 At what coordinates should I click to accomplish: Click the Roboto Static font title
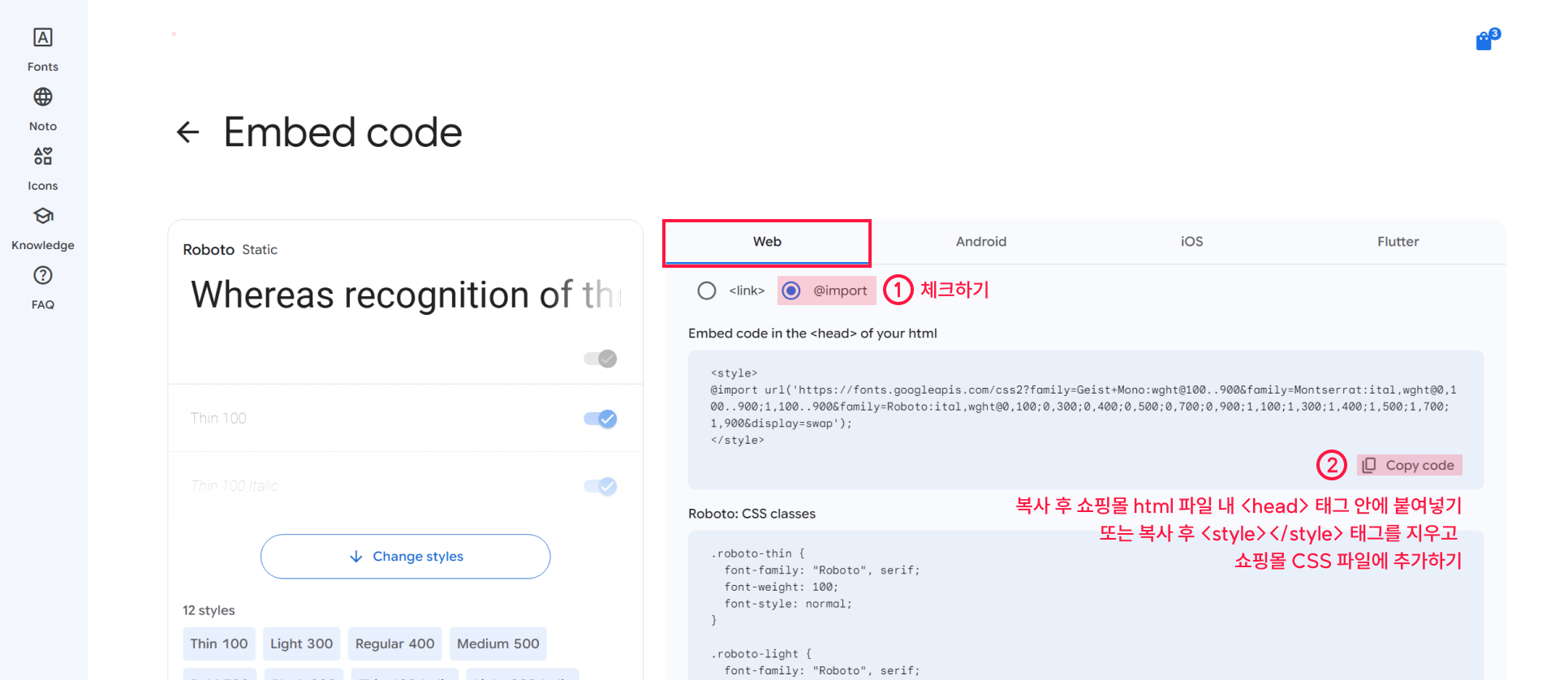(230, 250)
